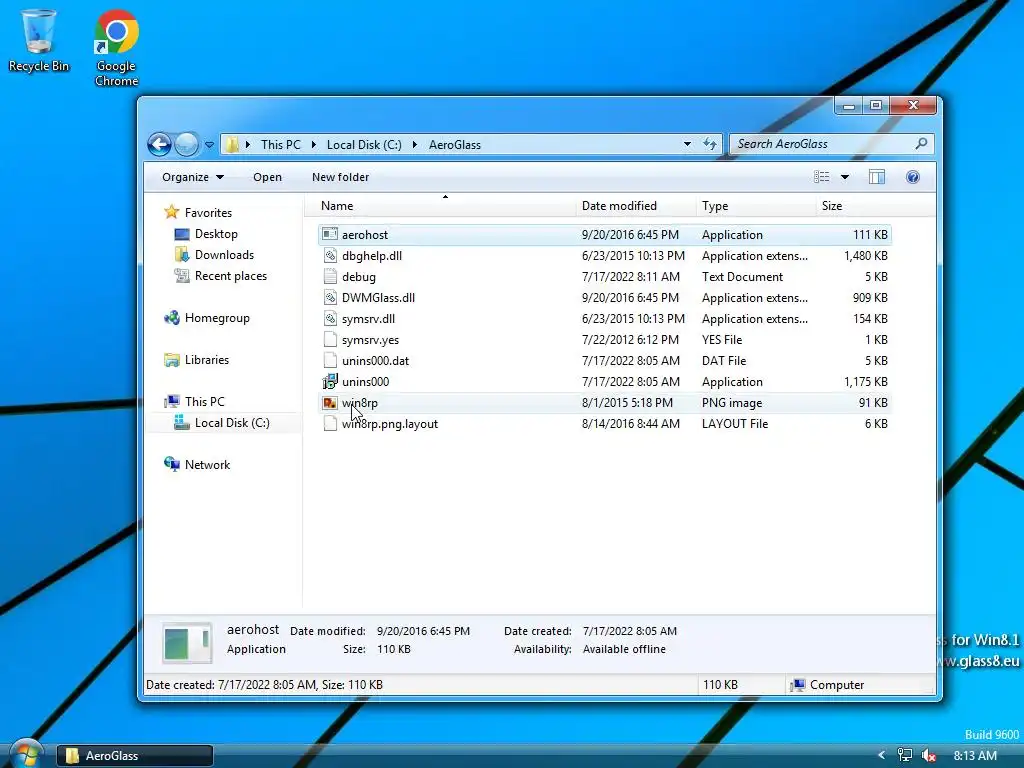This screenshot has width=1024, height=768.
Task: Open the Organize menu
Action: coord(193,177)
